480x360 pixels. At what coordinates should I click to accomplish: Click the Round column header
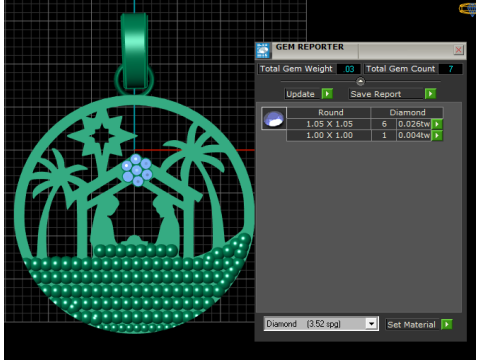329,112
